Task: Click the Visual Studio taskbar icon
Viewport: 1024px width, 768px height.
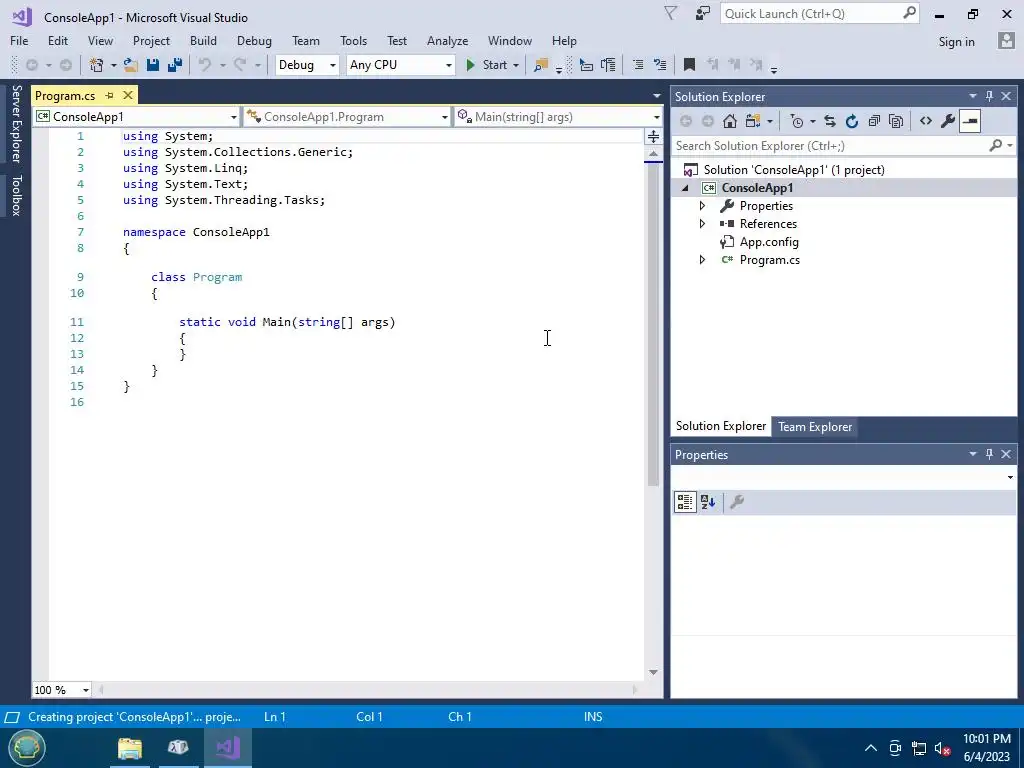Action: tap(228, 747)
